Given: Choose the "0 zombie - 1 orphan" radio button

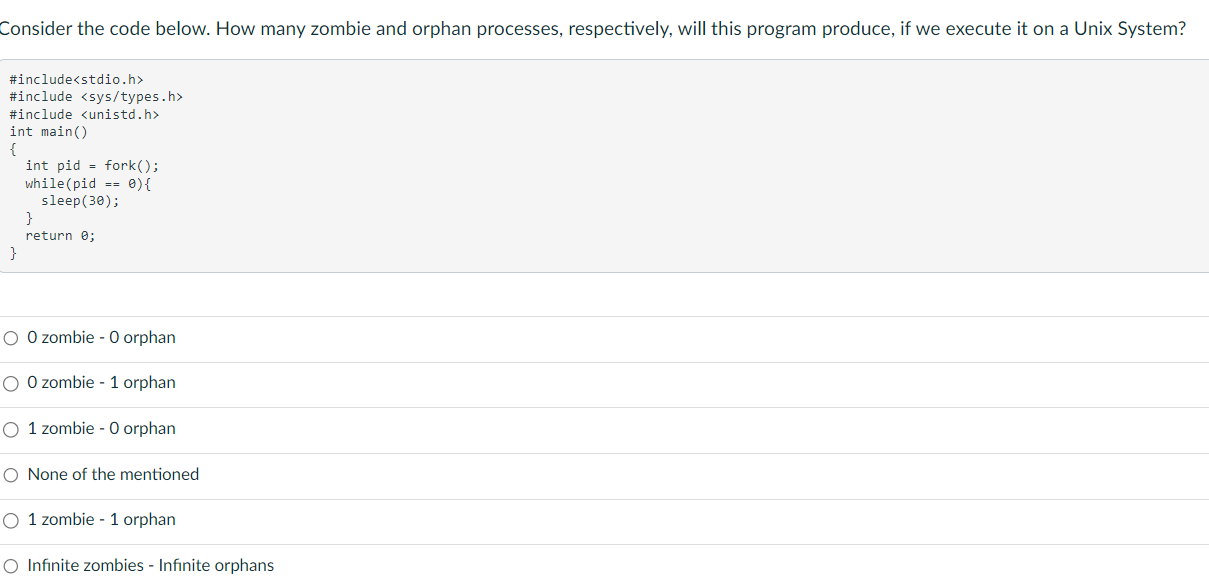Looking at the screenshot, I should tap(11, 383).
